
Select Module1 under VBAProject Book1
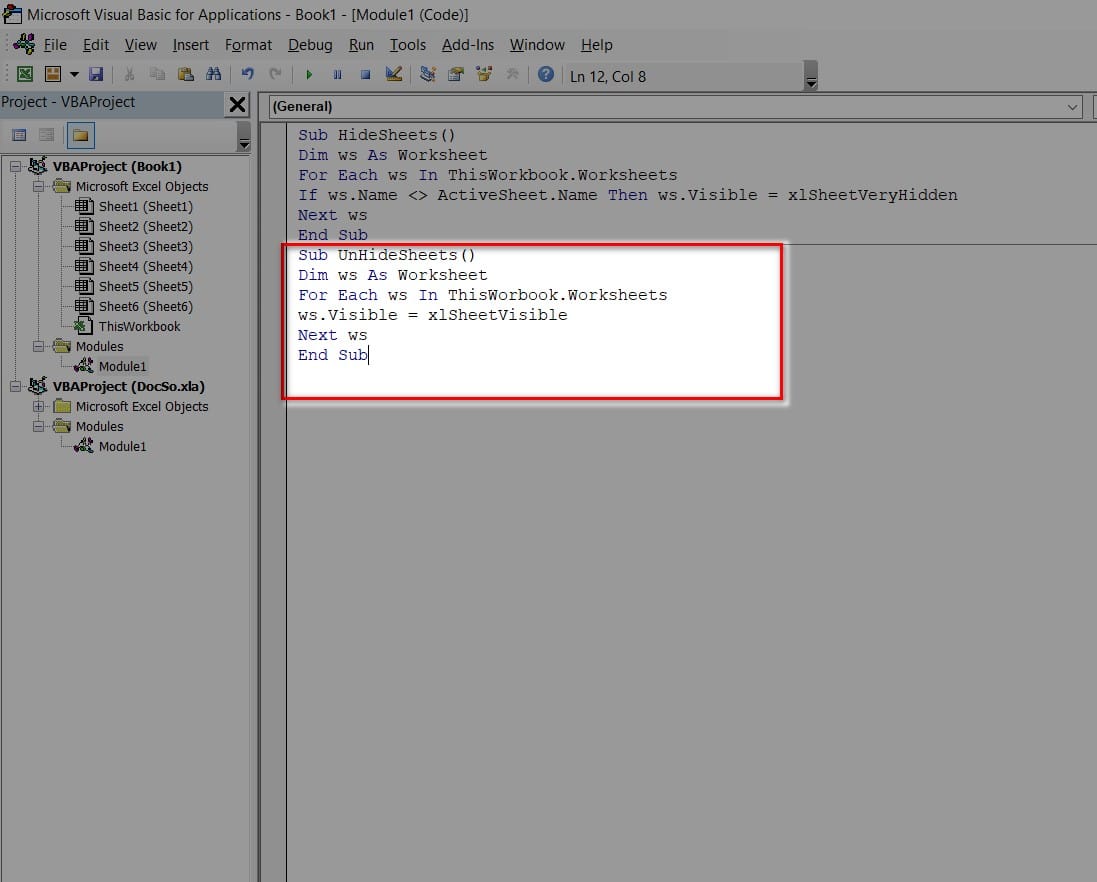120,366
